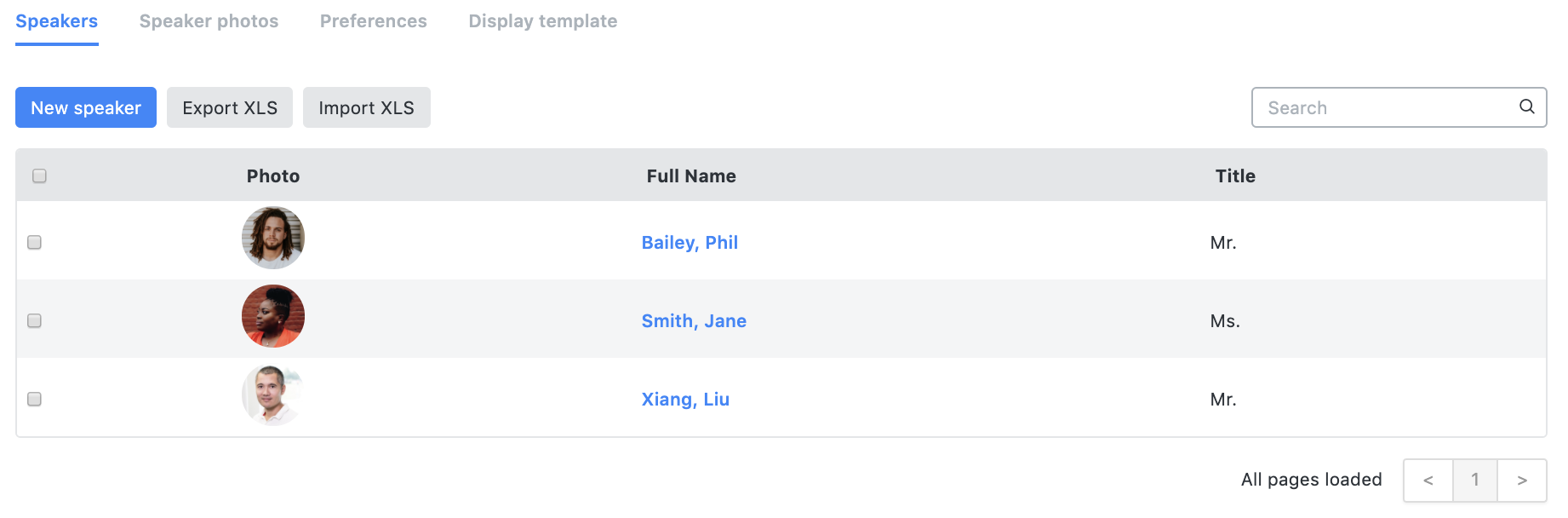Viewport: 1568px width, 518px height.
Task: Switch to the Speaker photos tab
Action: (209, 21)
